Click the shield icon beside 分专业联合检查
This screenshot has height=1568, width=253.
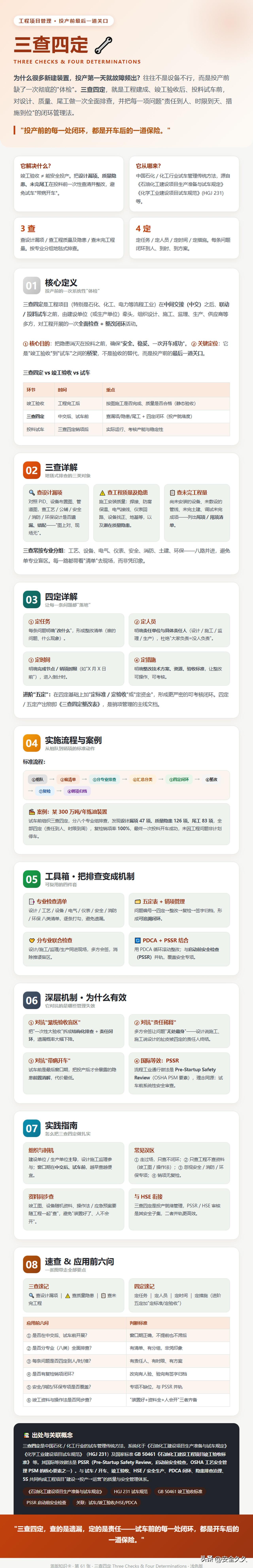(32, 940)
